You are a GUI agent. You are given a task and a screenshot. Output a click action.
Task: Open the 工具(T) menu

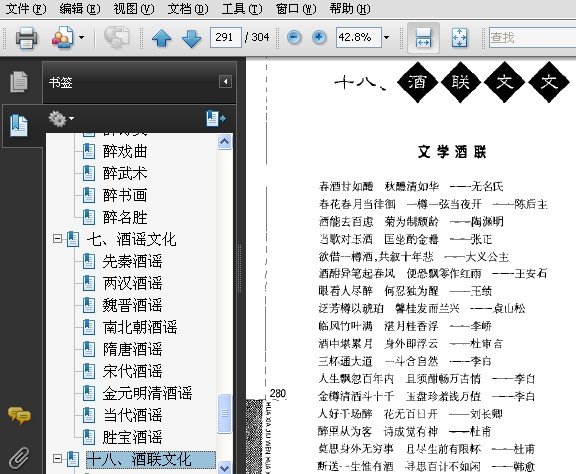pos(242,8)
